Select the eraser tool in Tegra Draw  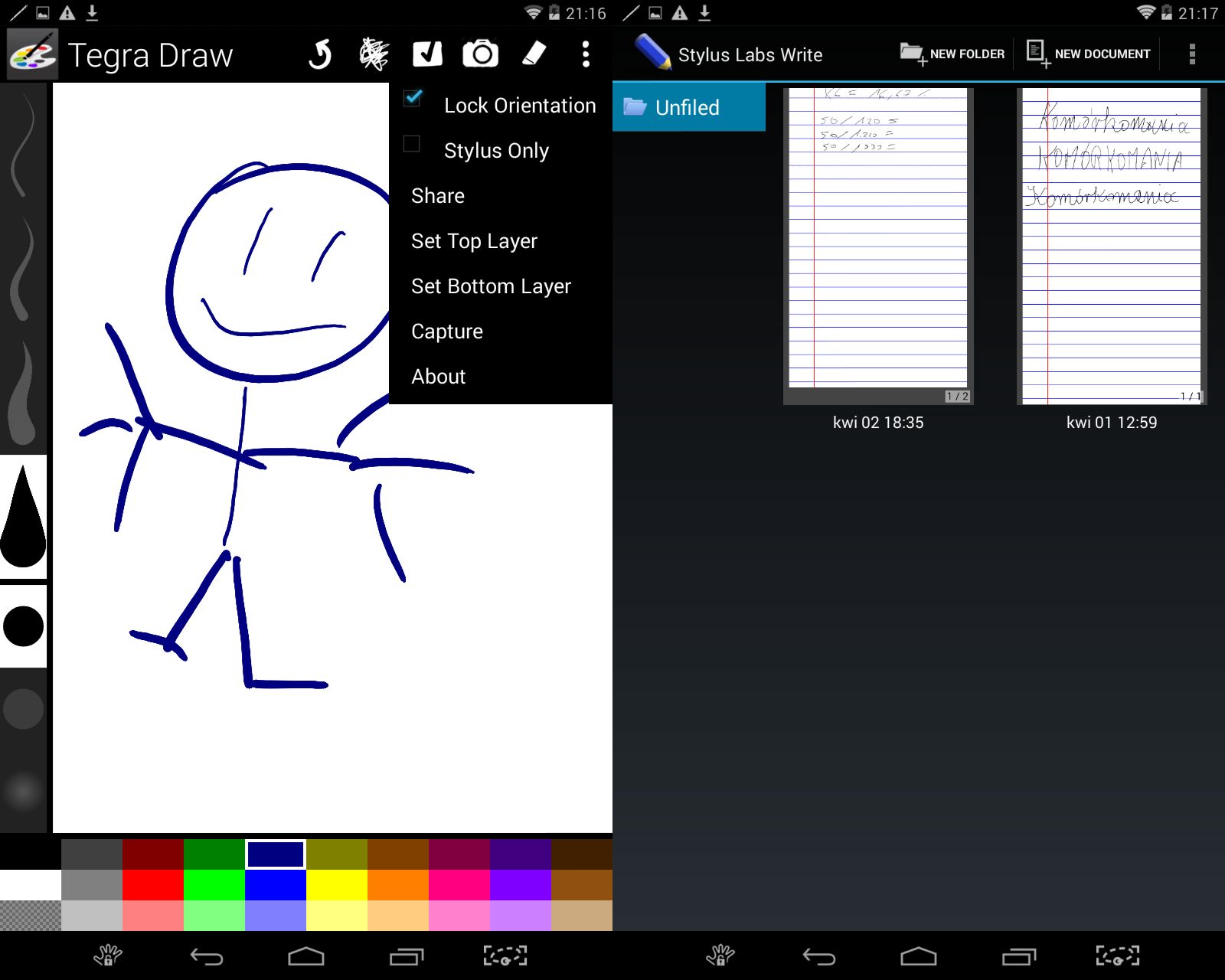[x=534, y=54]
